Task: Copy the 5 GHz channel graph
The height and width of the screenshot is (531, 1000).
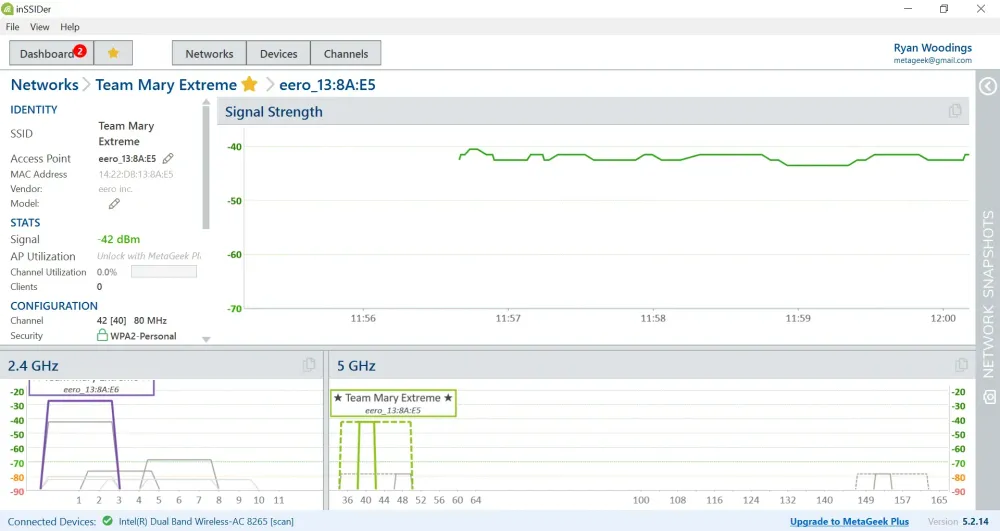Action: pyautogui.click(x=961, y=365)
